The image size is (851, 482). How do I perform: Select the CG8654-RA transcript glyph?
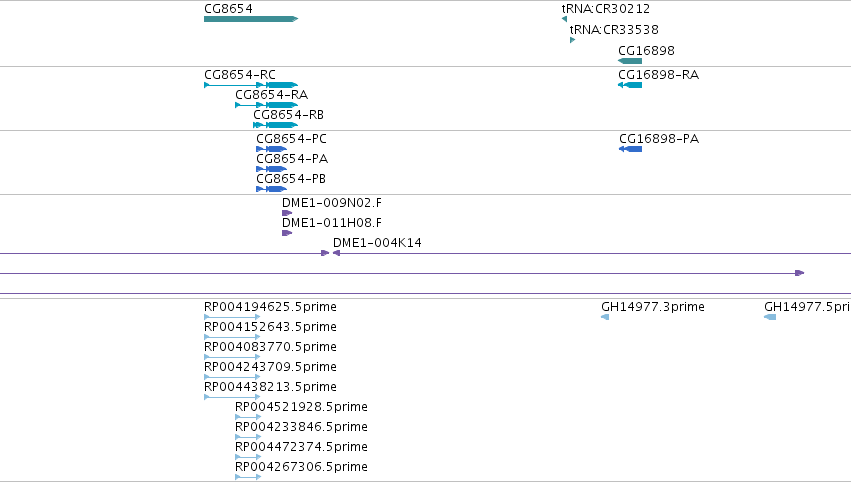266,105
